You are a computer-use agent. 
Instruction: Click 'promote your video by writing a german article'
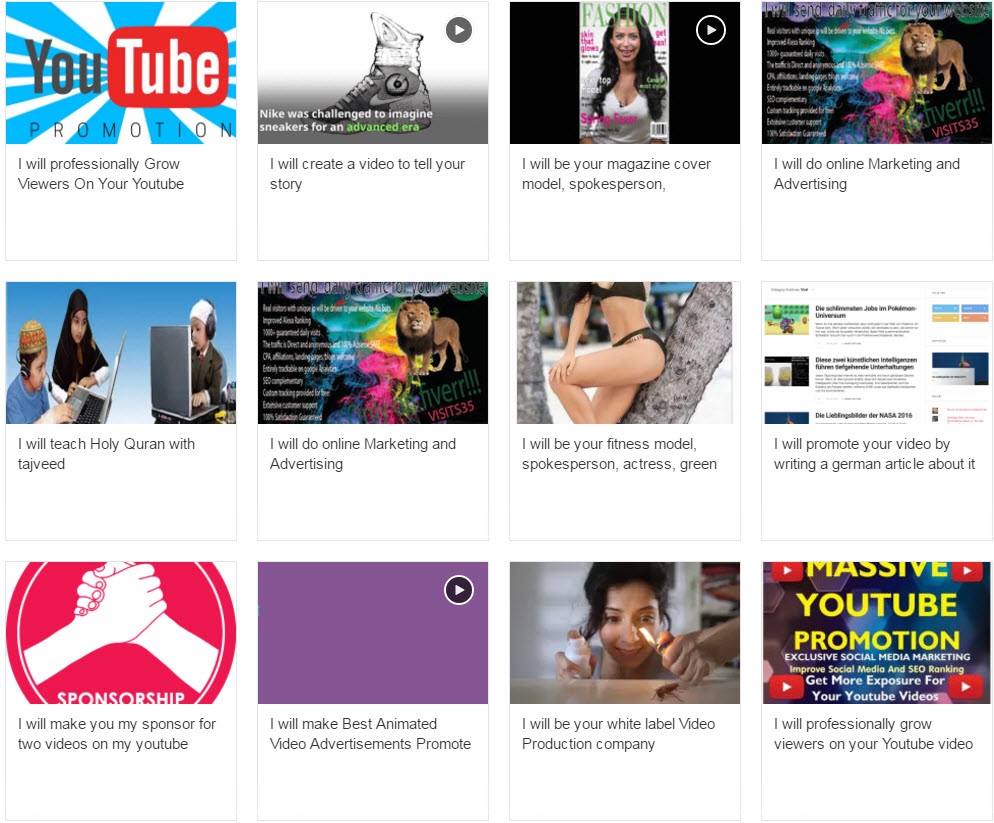(x=873, y=454)
